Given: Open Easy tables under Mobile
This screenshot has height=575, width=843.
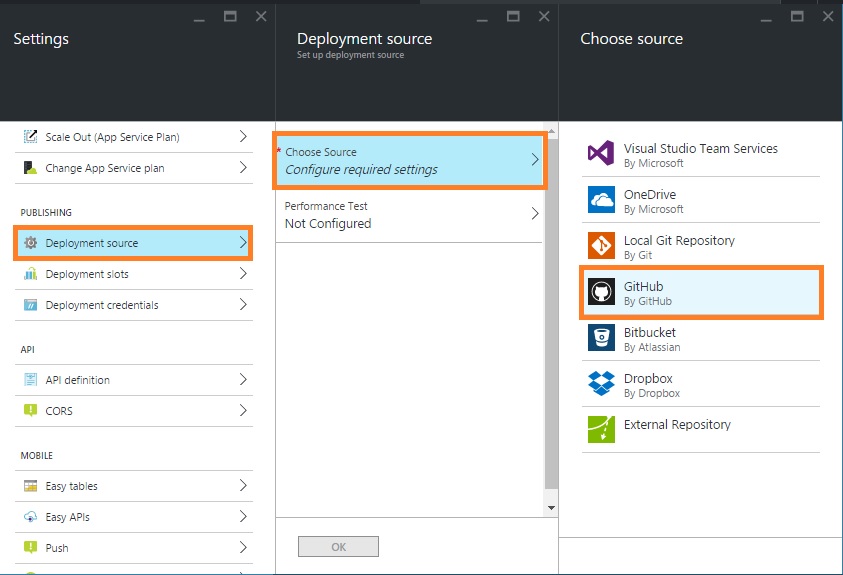Looking at the screenshot, I should point(71,486).
